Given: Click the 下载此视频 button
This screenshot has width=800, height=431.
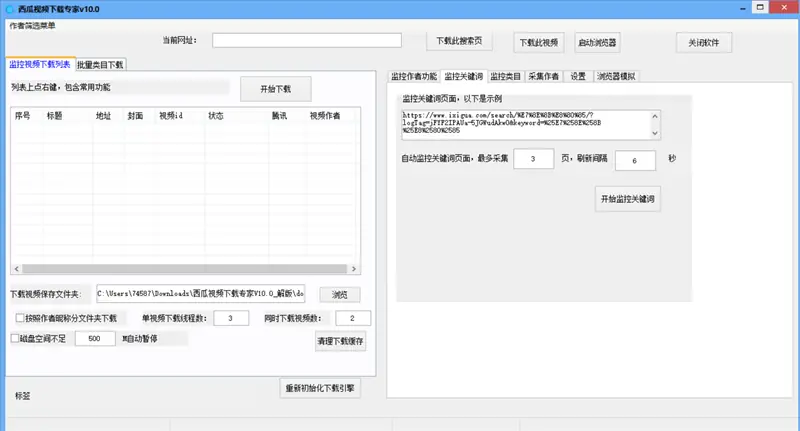Looking at the screenshot, I should 539,42.
